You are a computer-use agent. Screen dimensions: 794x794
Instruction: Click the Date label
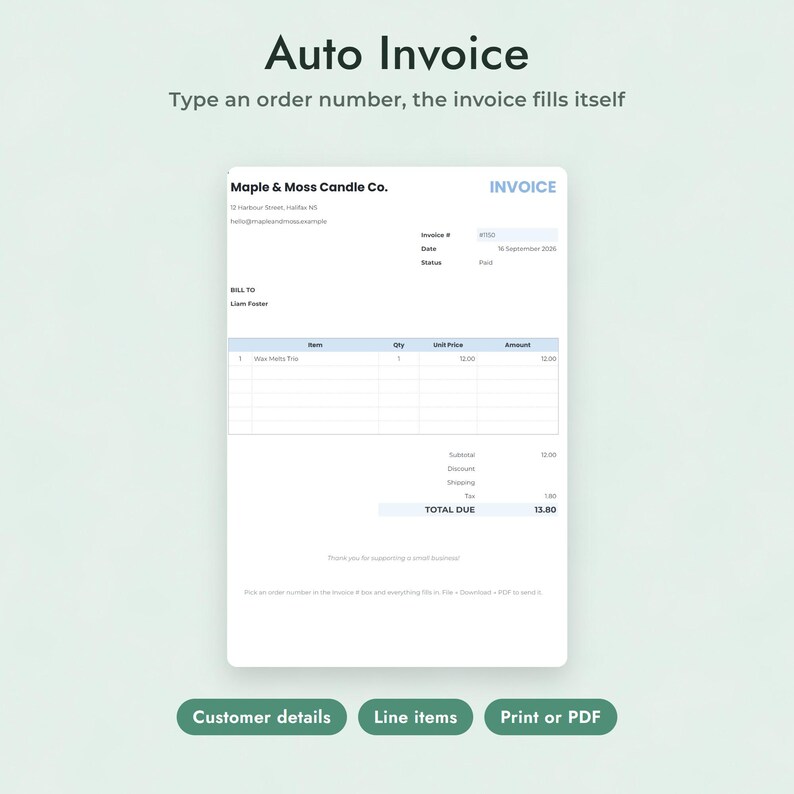pos(428,249)
